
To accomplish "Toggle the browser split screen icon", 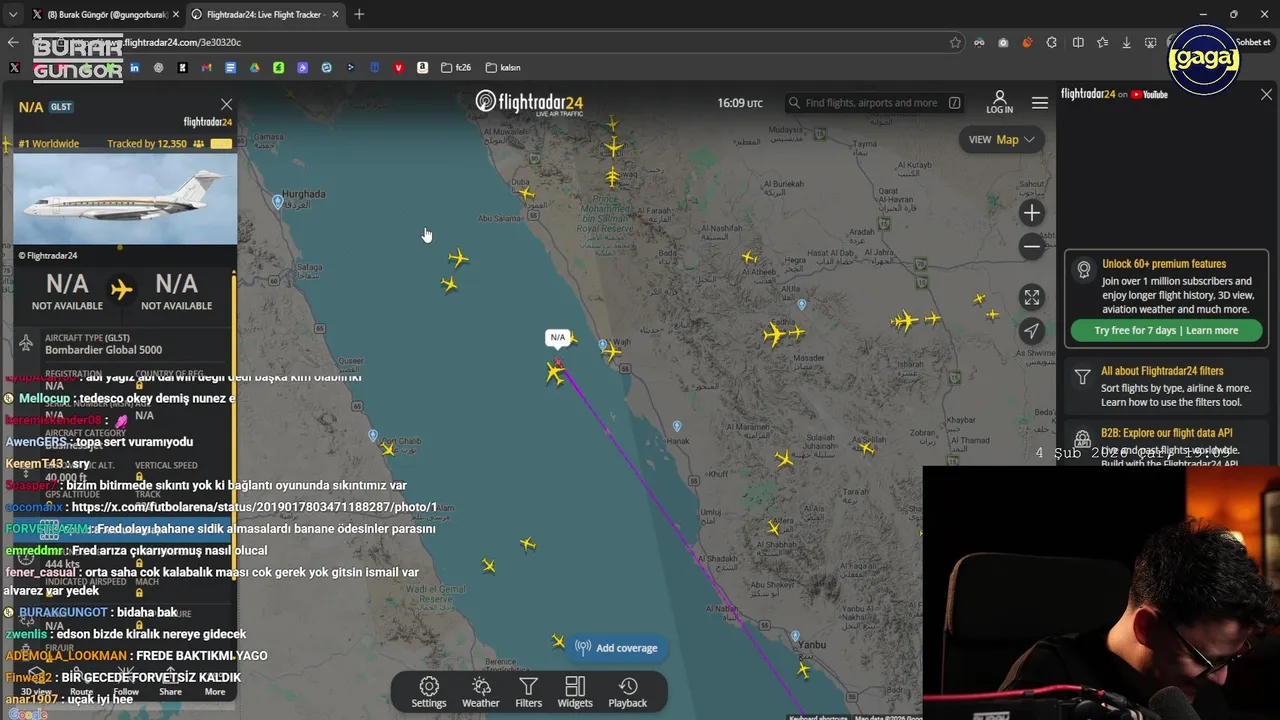I will 1078,42.
